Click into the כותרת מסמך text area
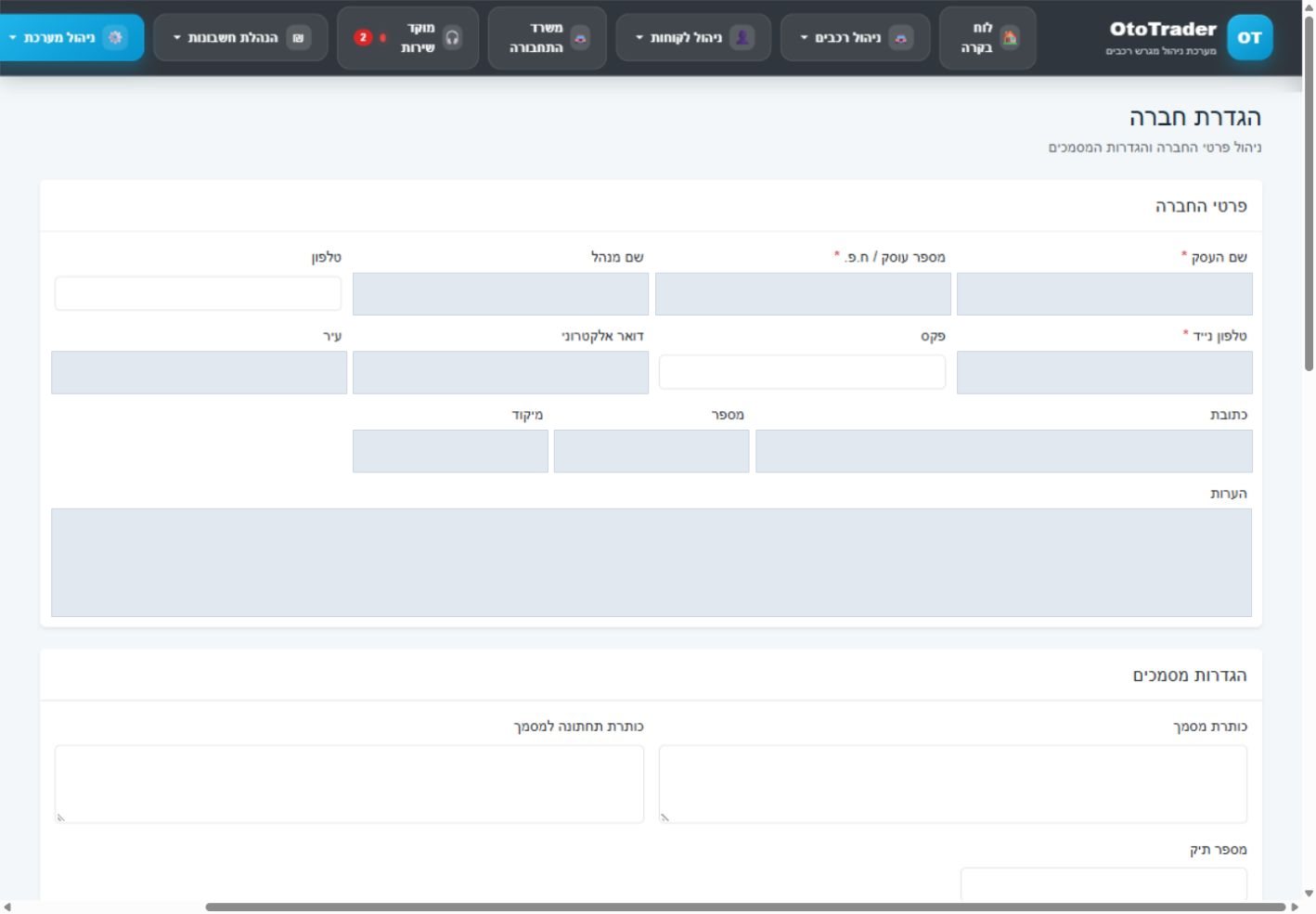The image size is (1316, 914). 953,784
